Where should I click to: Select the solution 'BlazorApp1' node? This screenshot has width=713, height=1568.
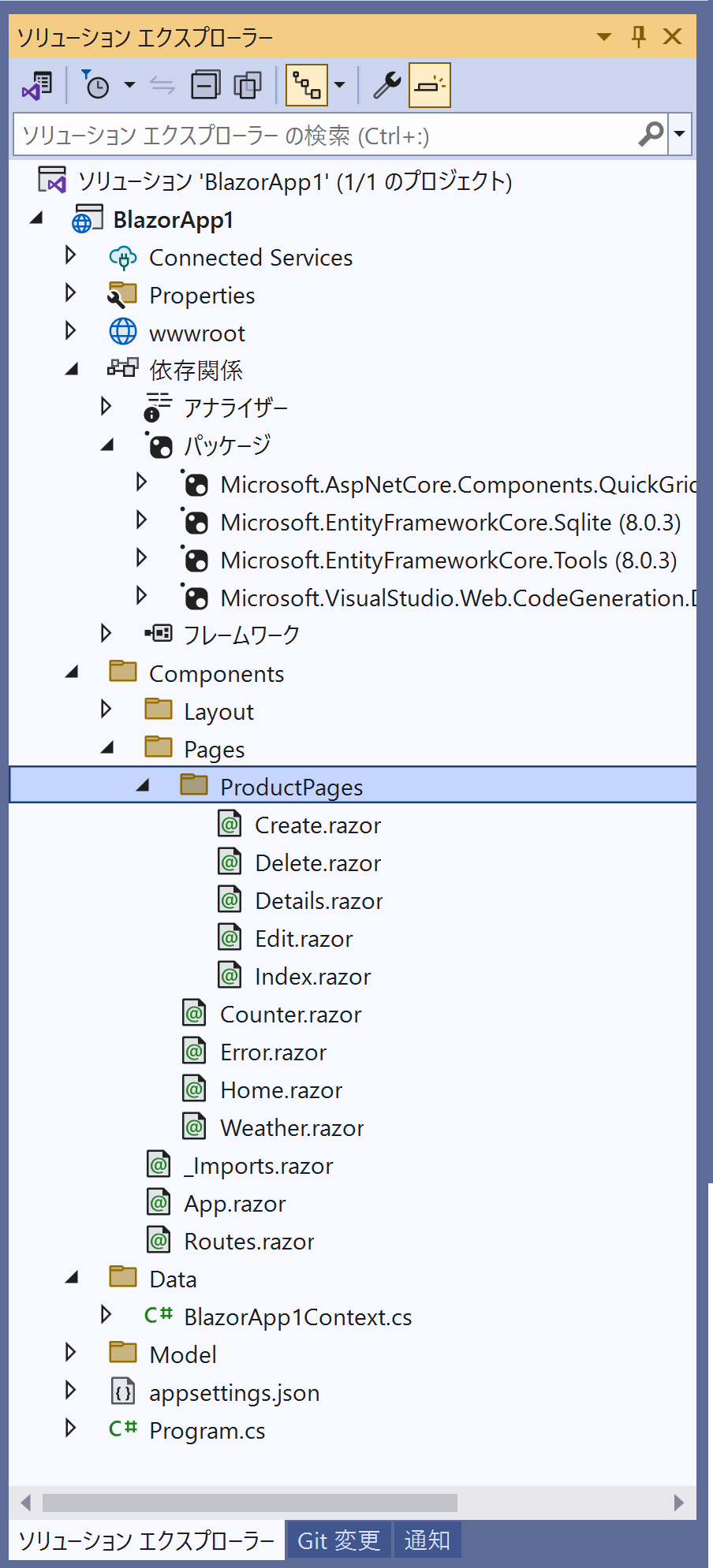(x=295, y=182)
